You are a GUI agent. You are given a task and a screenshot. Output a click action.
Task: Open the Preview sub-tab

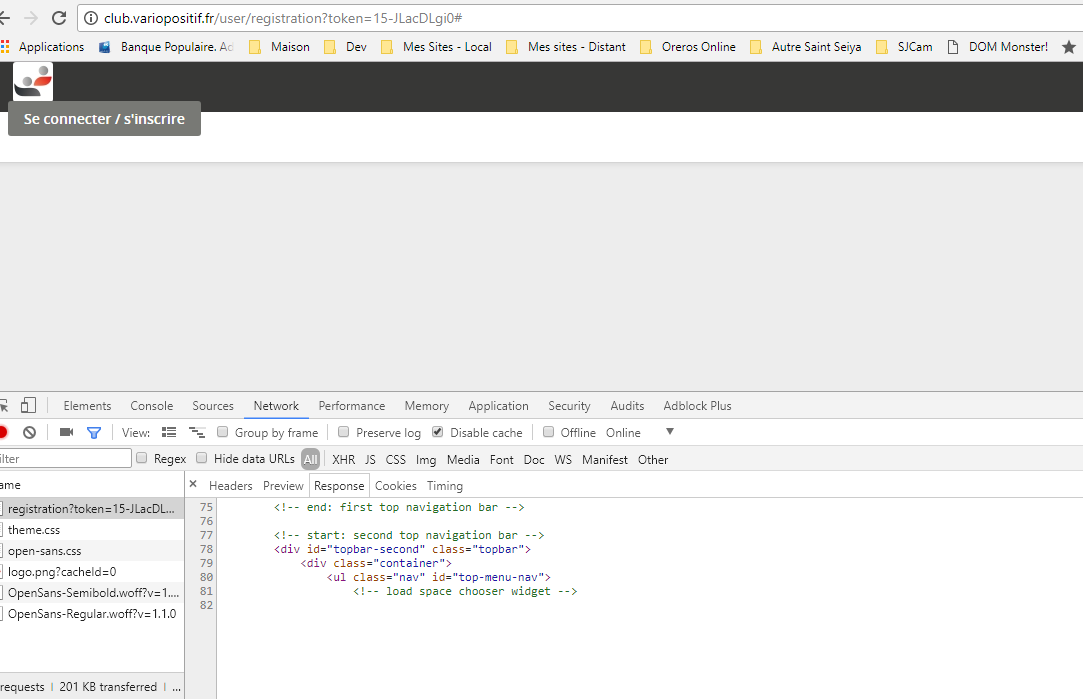tap(283, 486)
